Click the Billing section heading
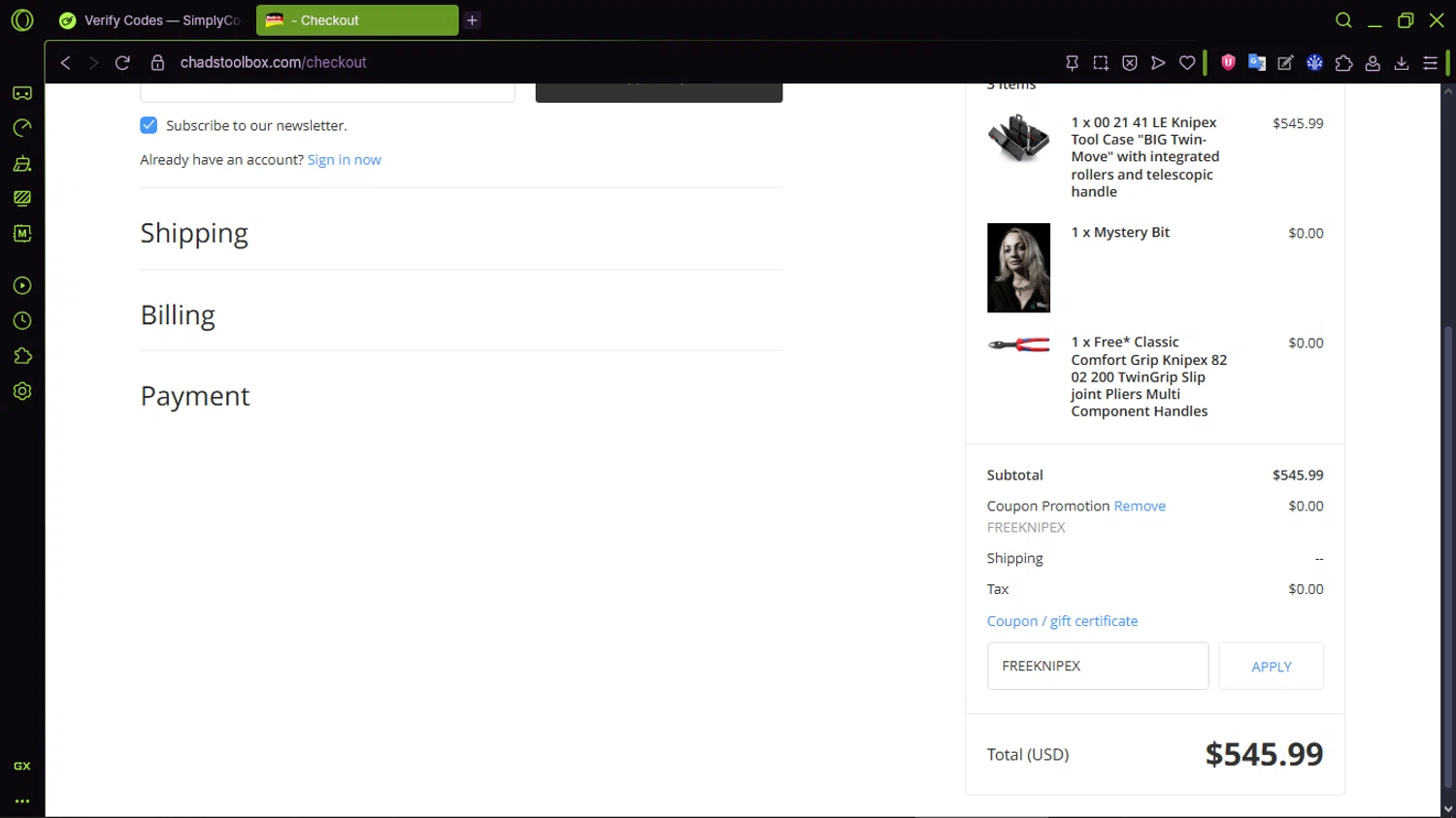 178,314
